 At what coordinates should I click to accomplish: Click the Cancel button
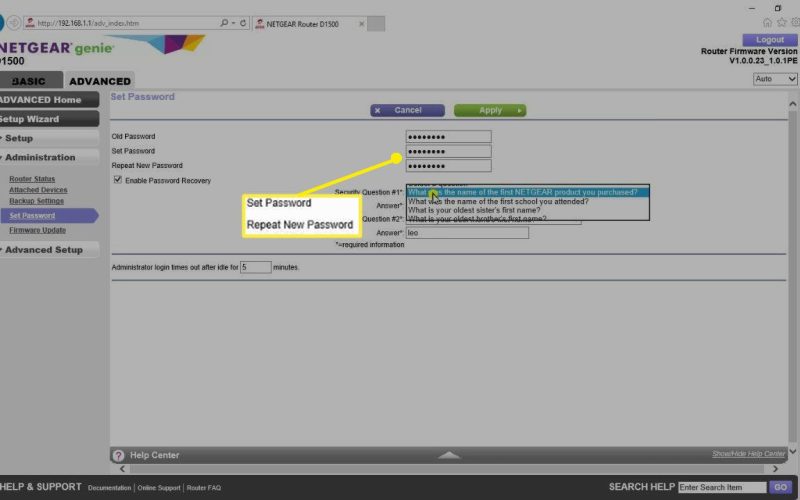click(x=407, y=110)
